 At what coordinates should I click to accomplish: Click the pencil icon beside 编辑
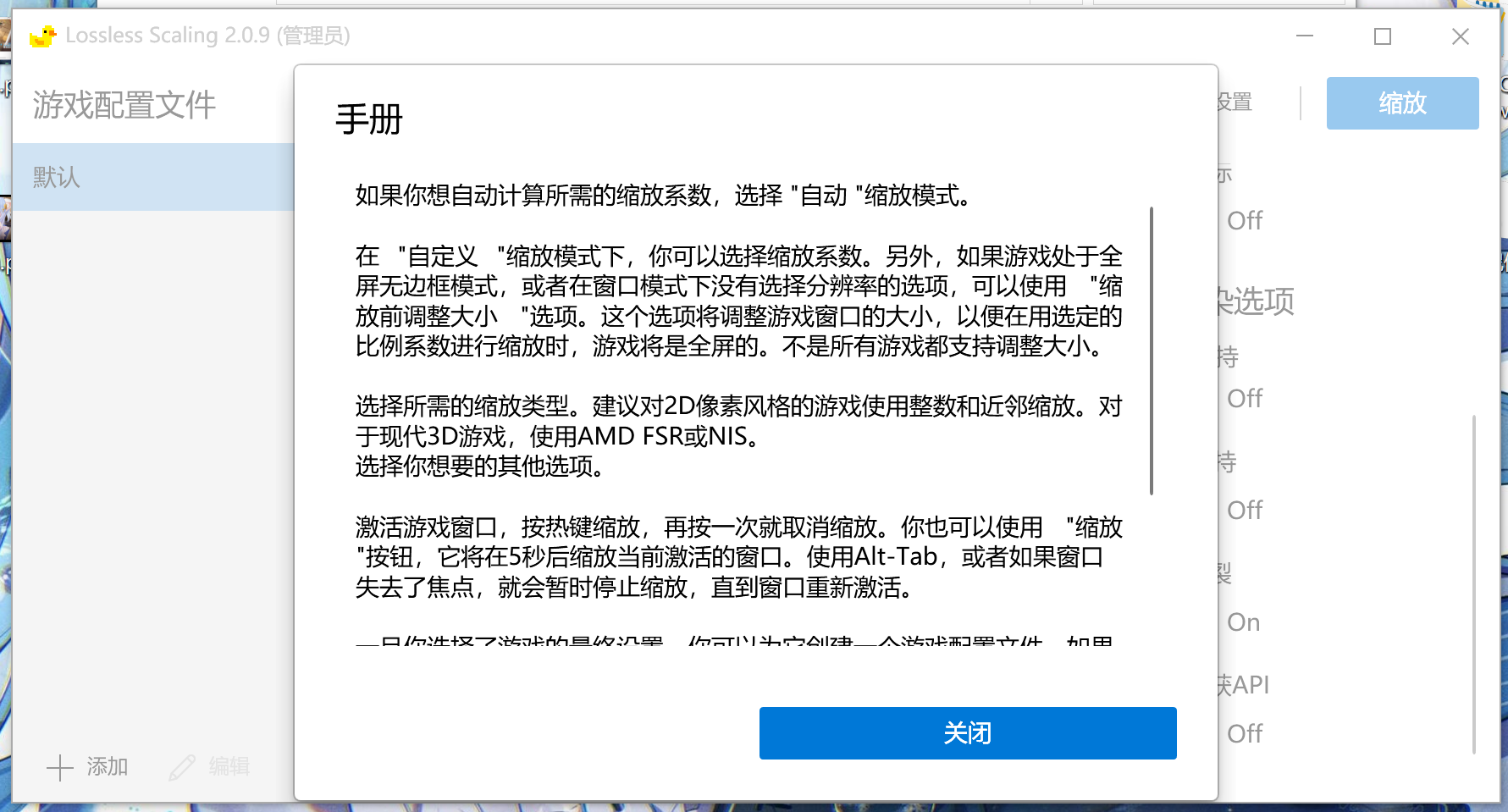click(182, 767)
